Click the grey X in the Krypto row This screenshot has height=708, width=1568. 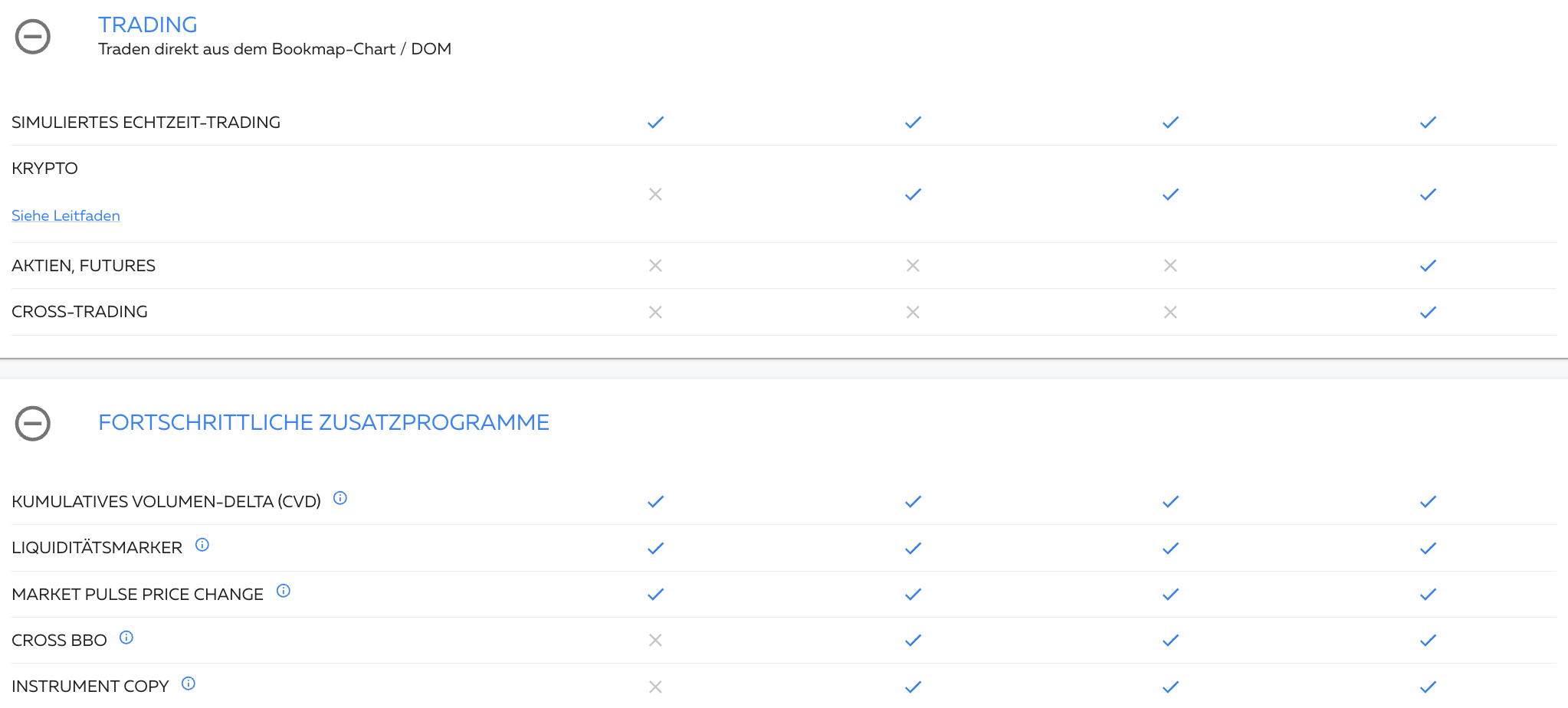point(655,195)
